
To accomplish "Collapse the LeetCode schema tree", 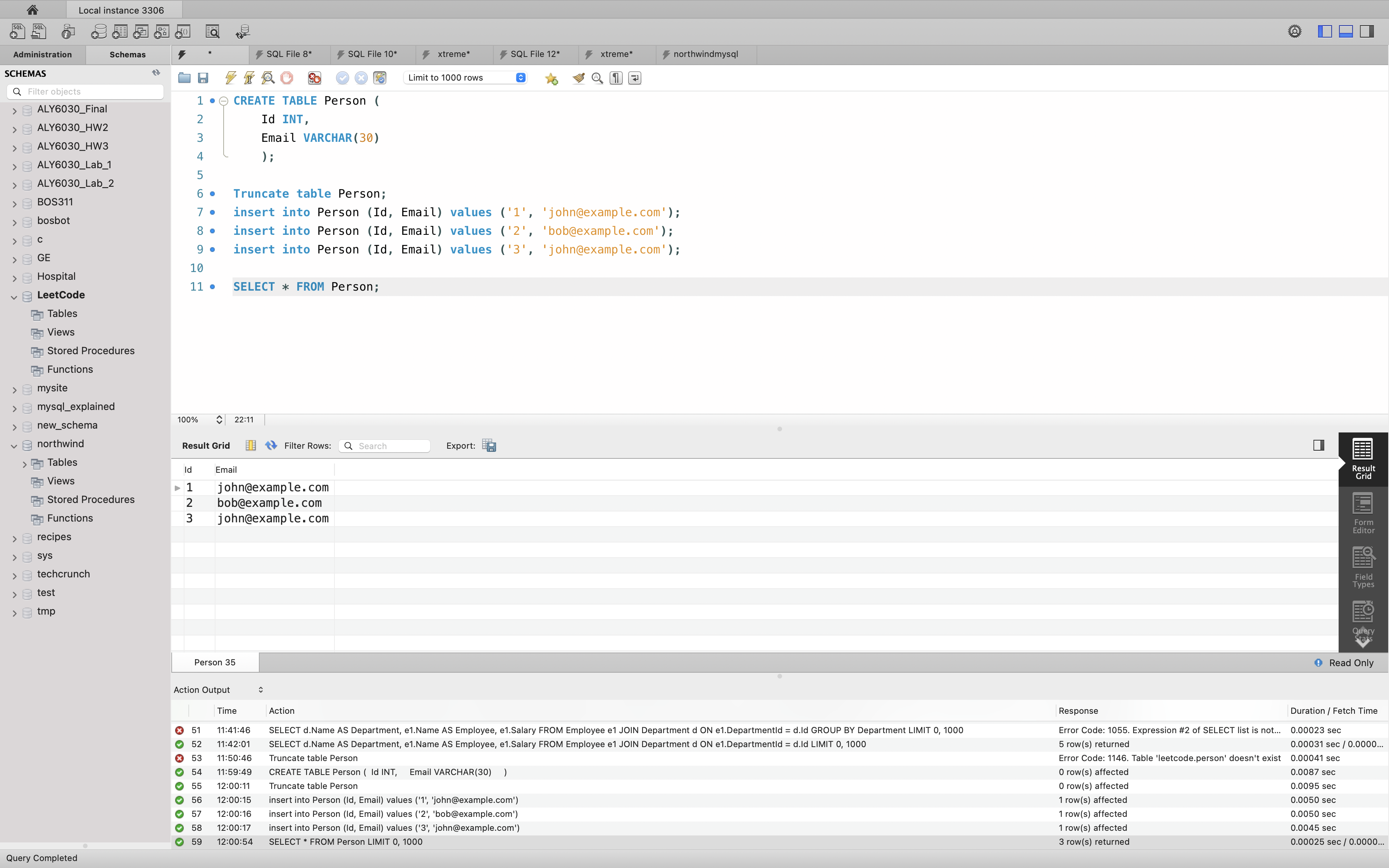I will 14,296.
